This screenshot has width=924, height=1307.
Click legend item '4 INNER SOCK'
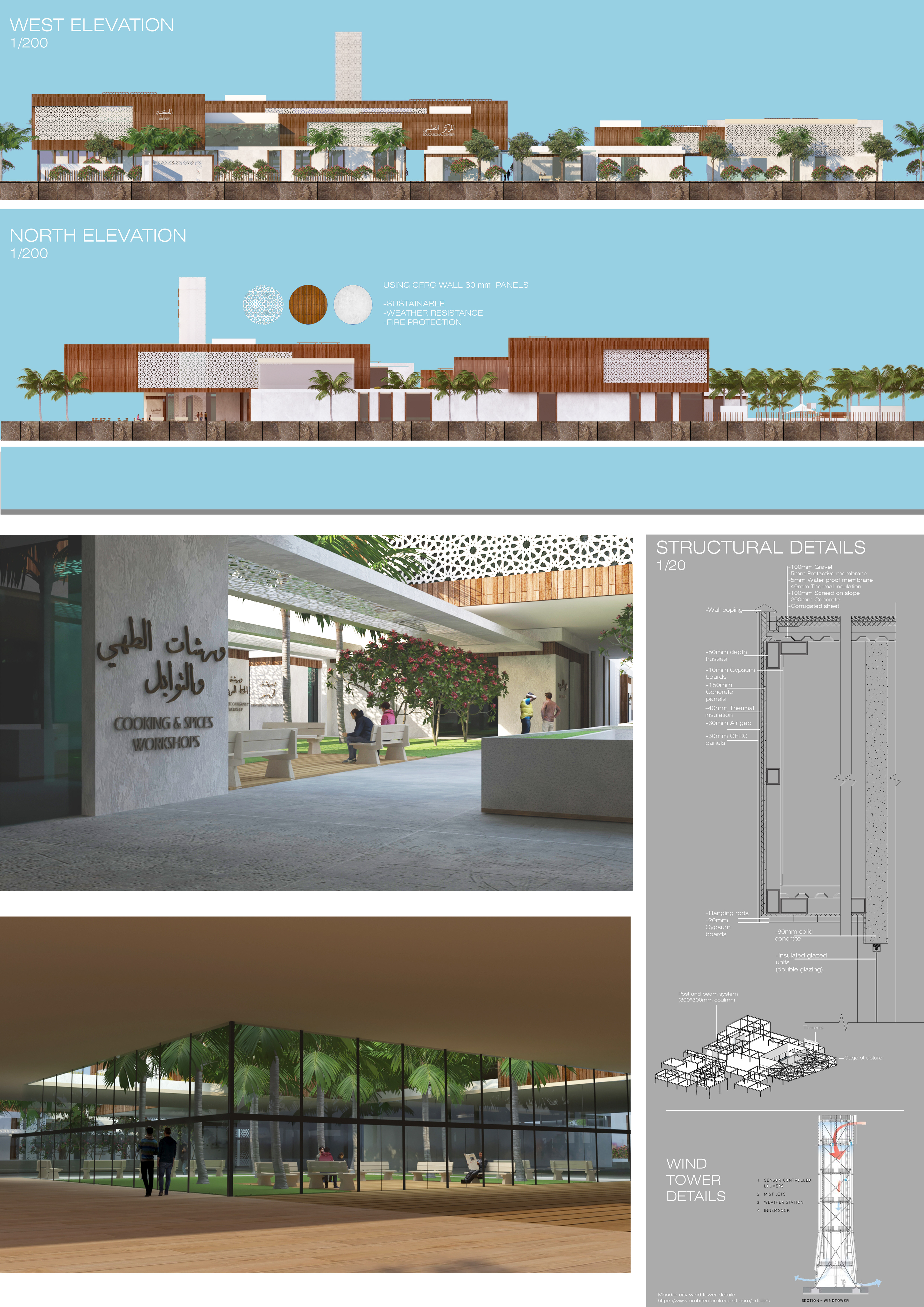pos(773,1211)
